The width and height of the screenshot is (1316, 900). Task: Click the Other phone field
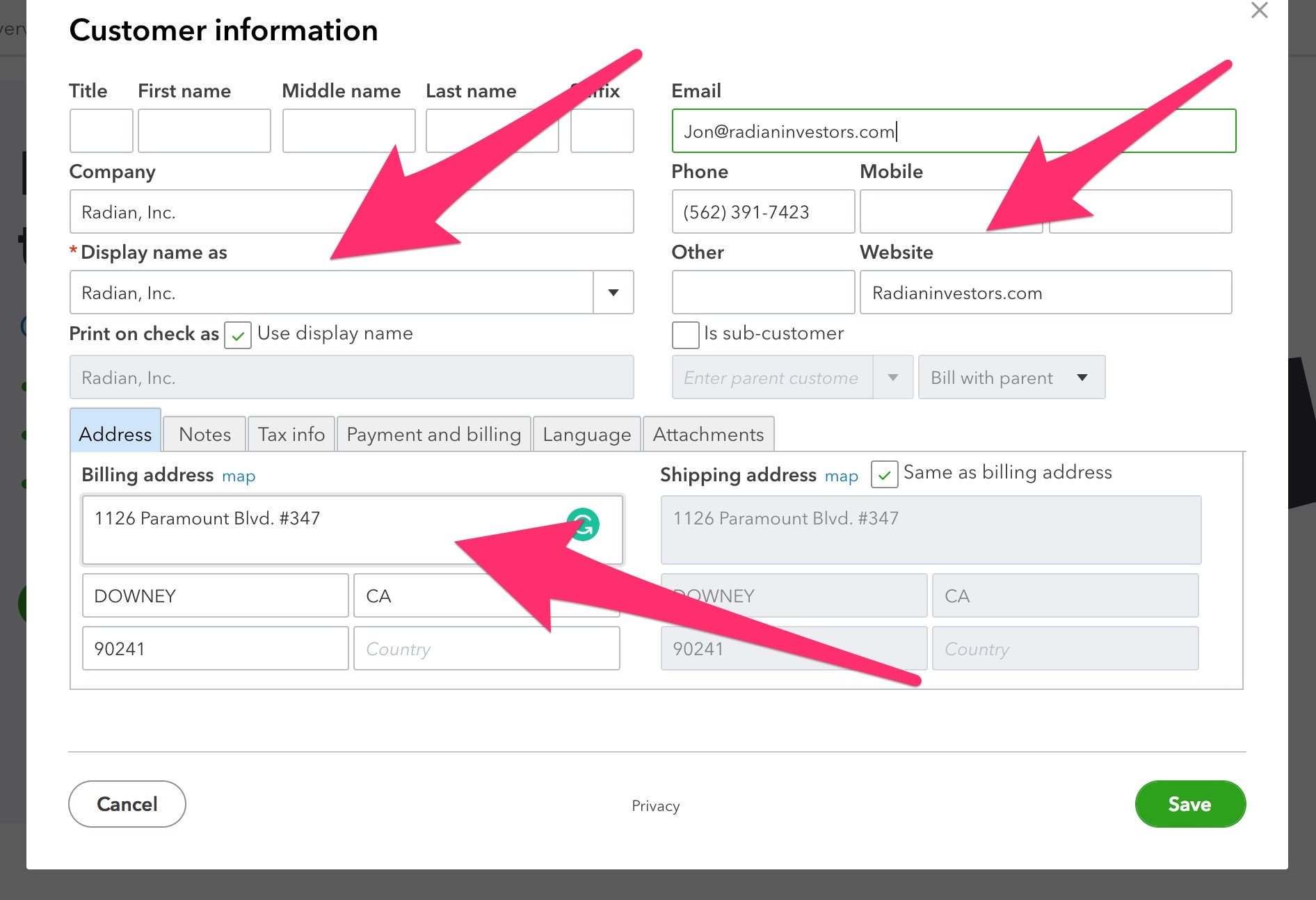(x=763, y=292)
